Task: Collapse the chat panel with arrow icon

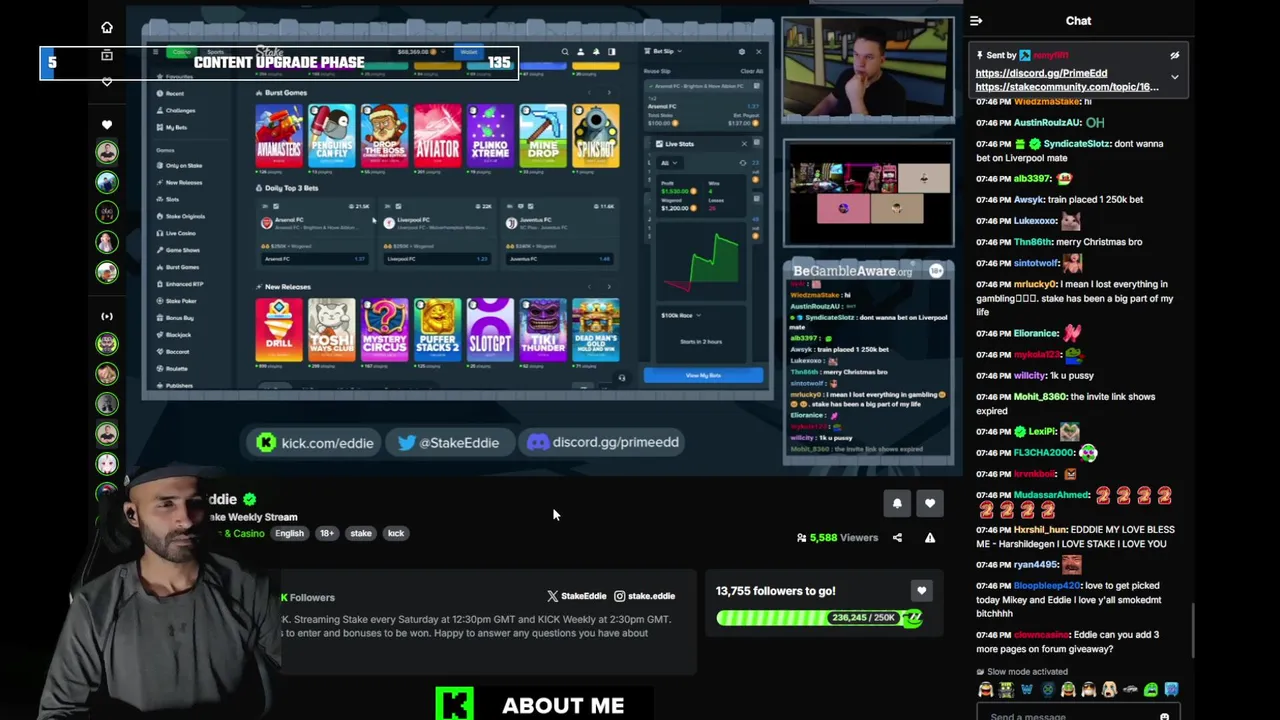Action: coord(976,21)
